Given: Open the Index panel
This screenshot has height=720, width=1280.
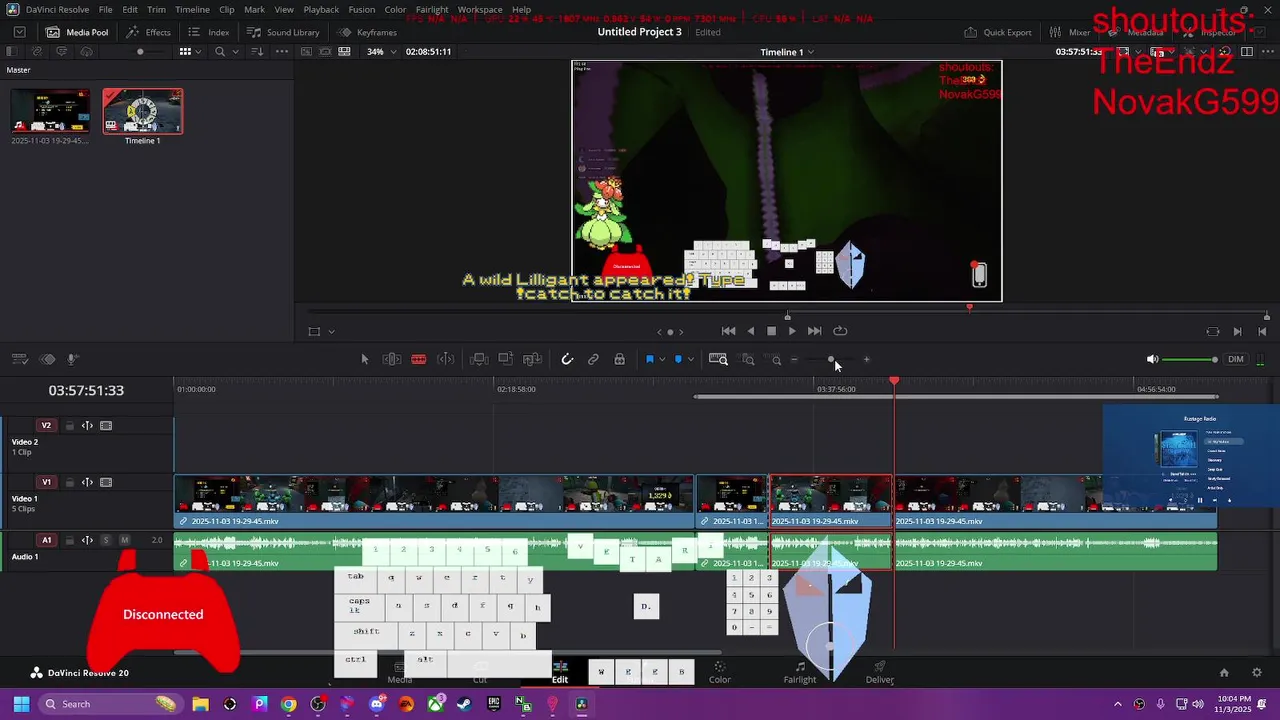Looking at the screenshot, I should 209,32.
